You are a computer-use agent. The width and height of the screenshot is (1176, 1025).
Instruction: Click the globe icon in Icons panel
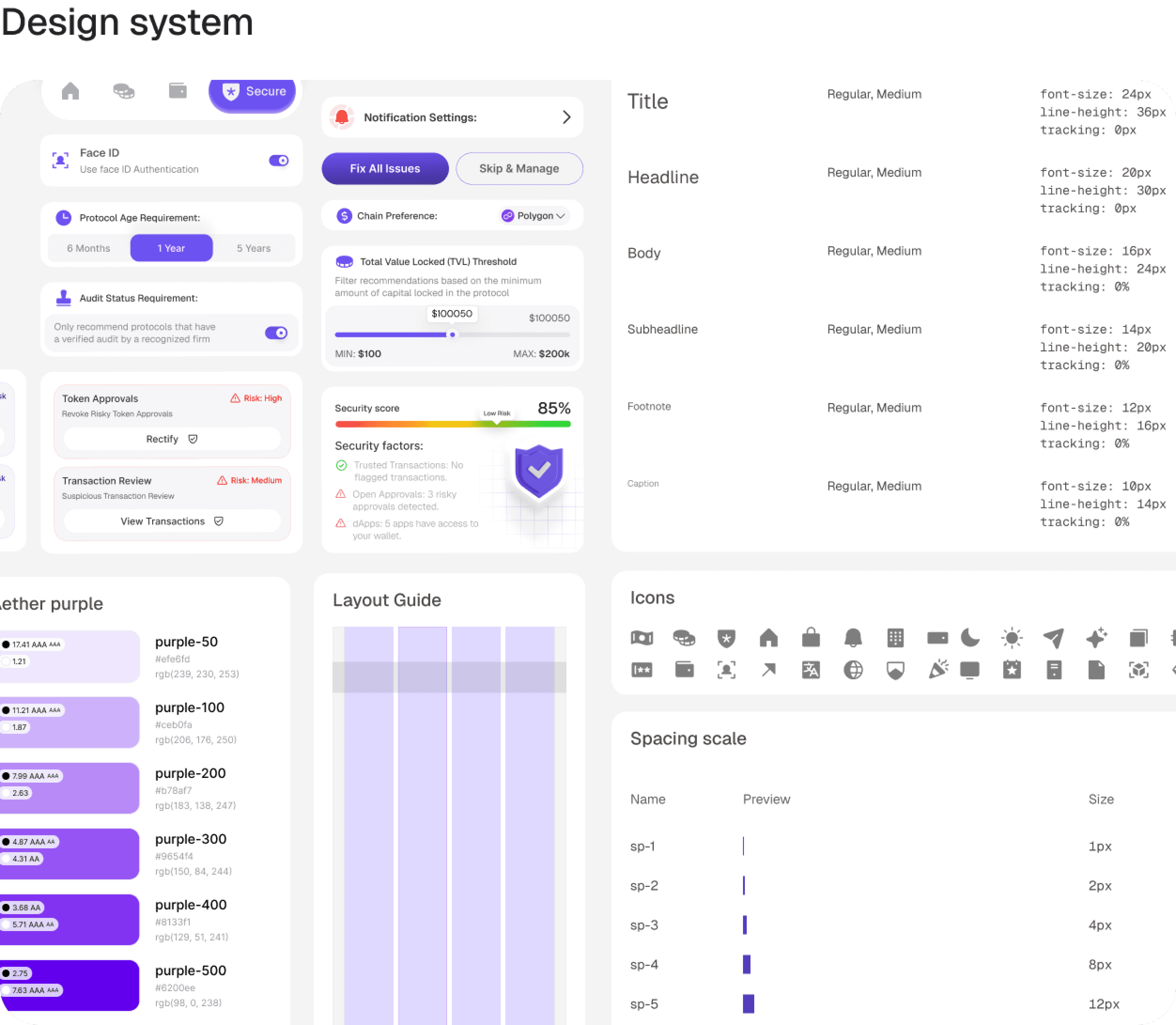[x=853, y=670]
